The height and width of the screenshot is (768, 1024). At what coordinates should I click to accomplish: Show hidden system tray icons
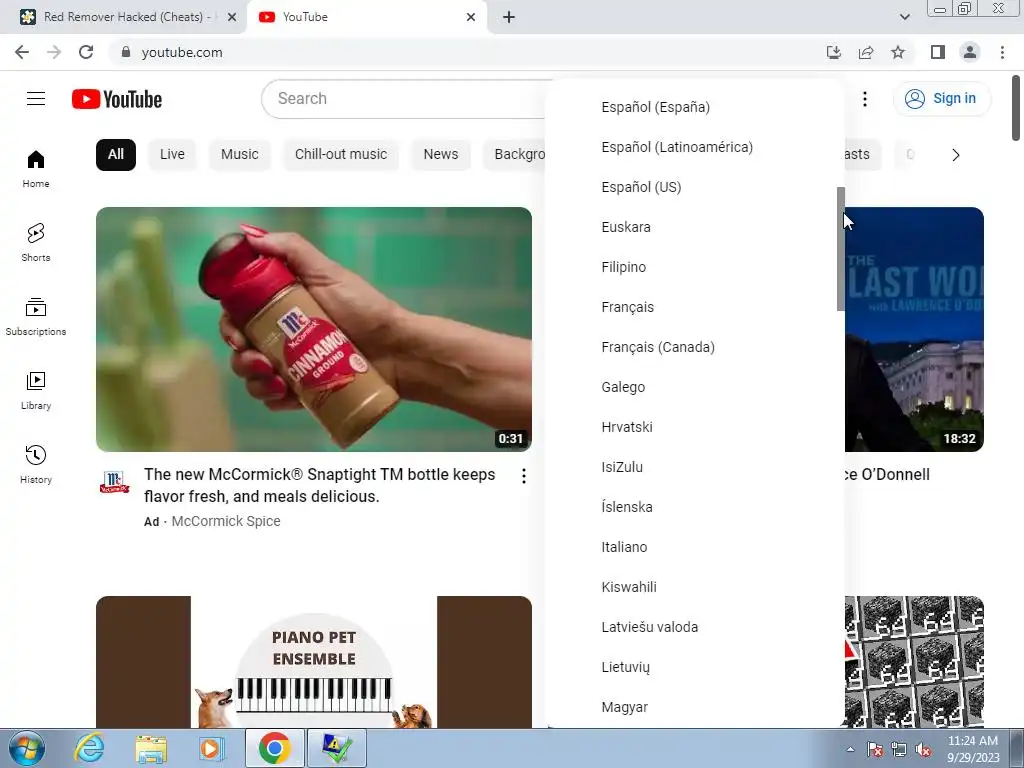(850, 749)
